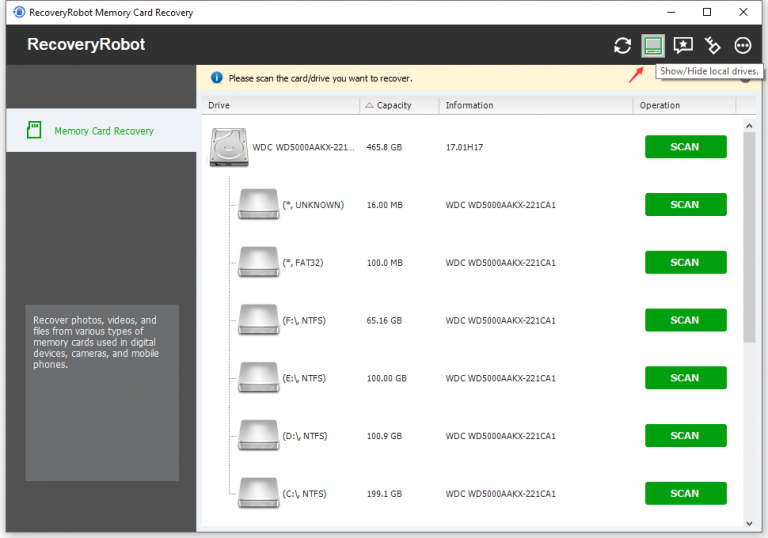The image size is (768, 538).
Task: Open the Memory Card Recovery tab
Action: point(101,130)
